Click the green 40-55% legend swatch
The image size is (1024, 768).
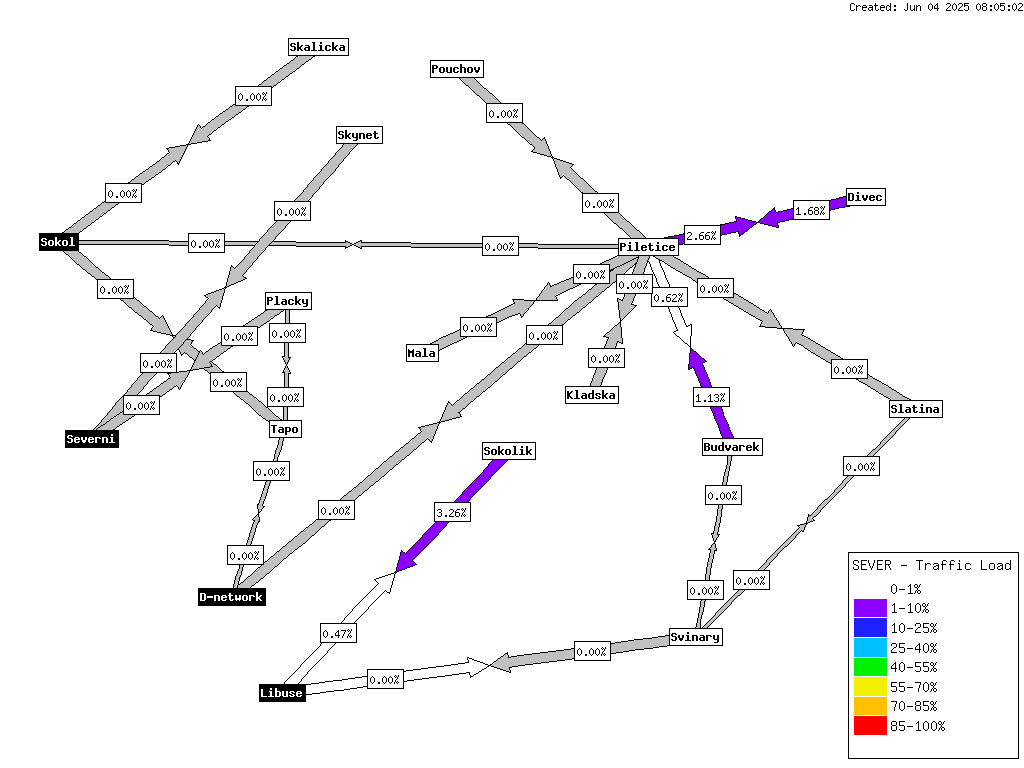coord(870,667)
